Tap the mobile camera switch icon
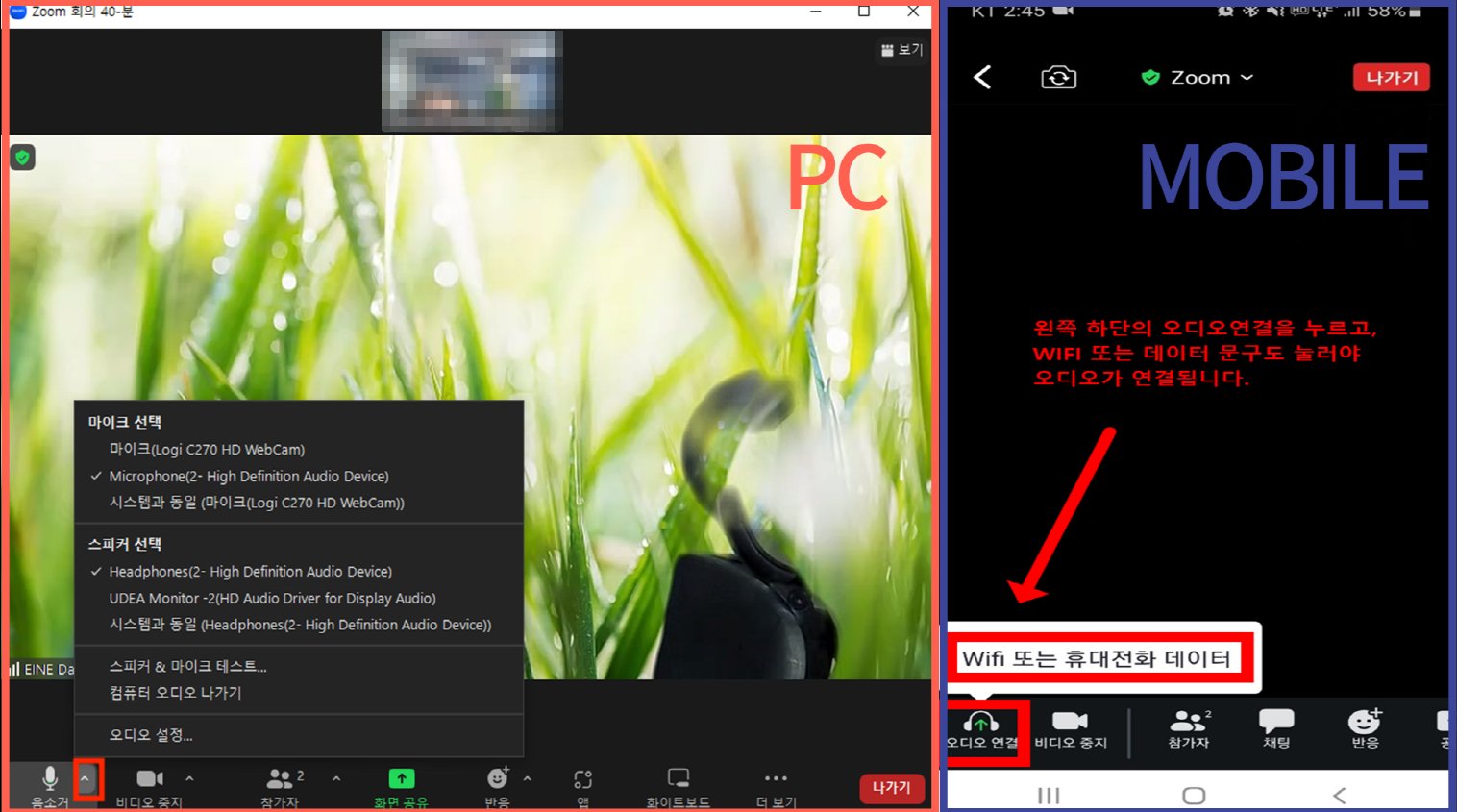The image size is (1457, 812). [1058, 77]
